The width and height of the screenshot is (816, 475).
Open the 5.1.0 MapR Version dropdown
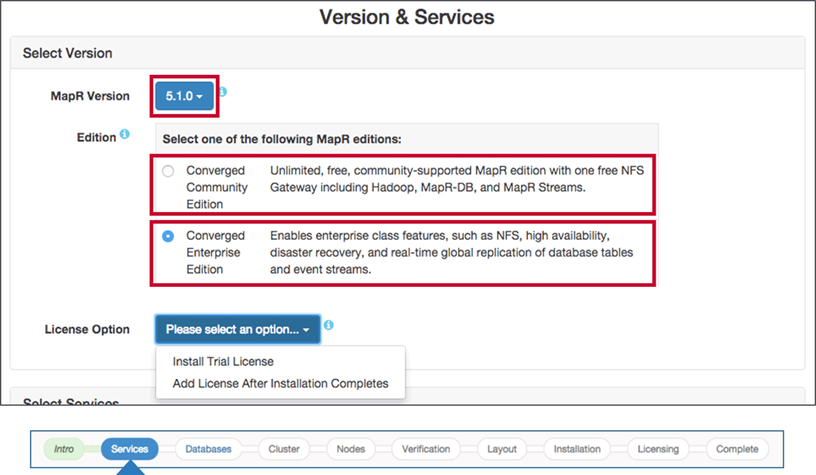coord(184,96)
